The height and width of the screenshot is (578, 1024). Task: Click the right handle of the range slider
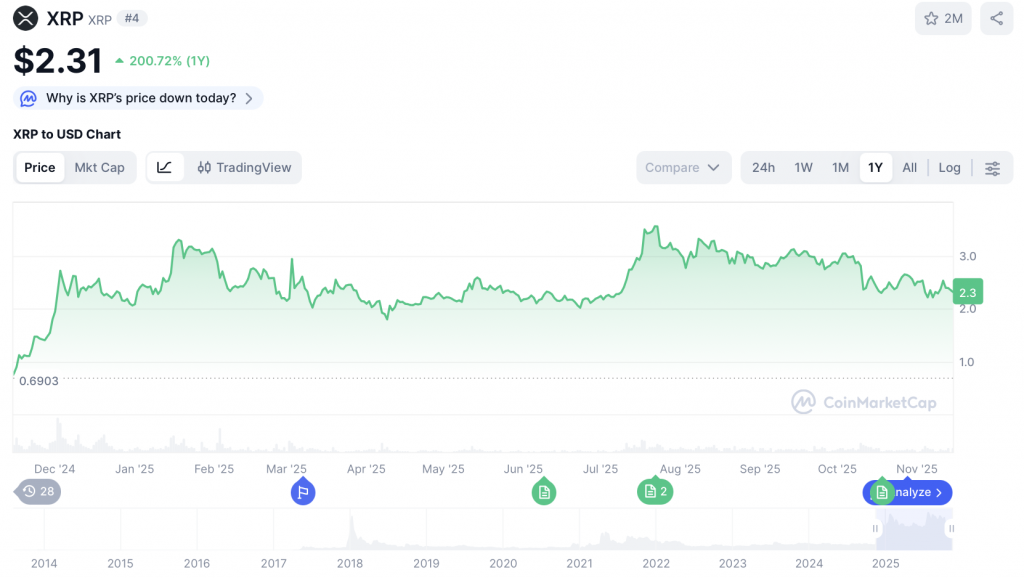[951, 528]
